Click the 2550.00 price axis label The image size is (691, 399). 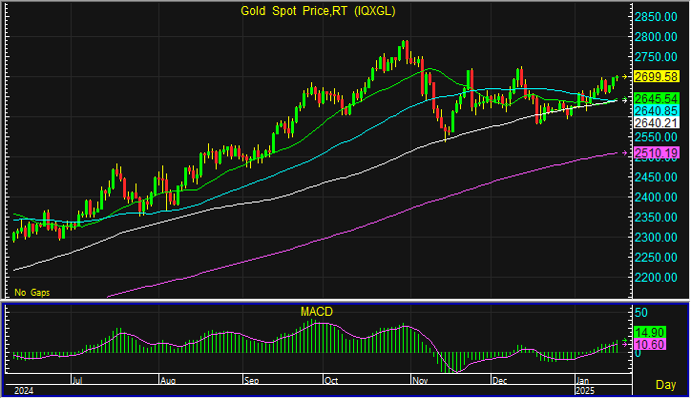[x=656, y=137]
